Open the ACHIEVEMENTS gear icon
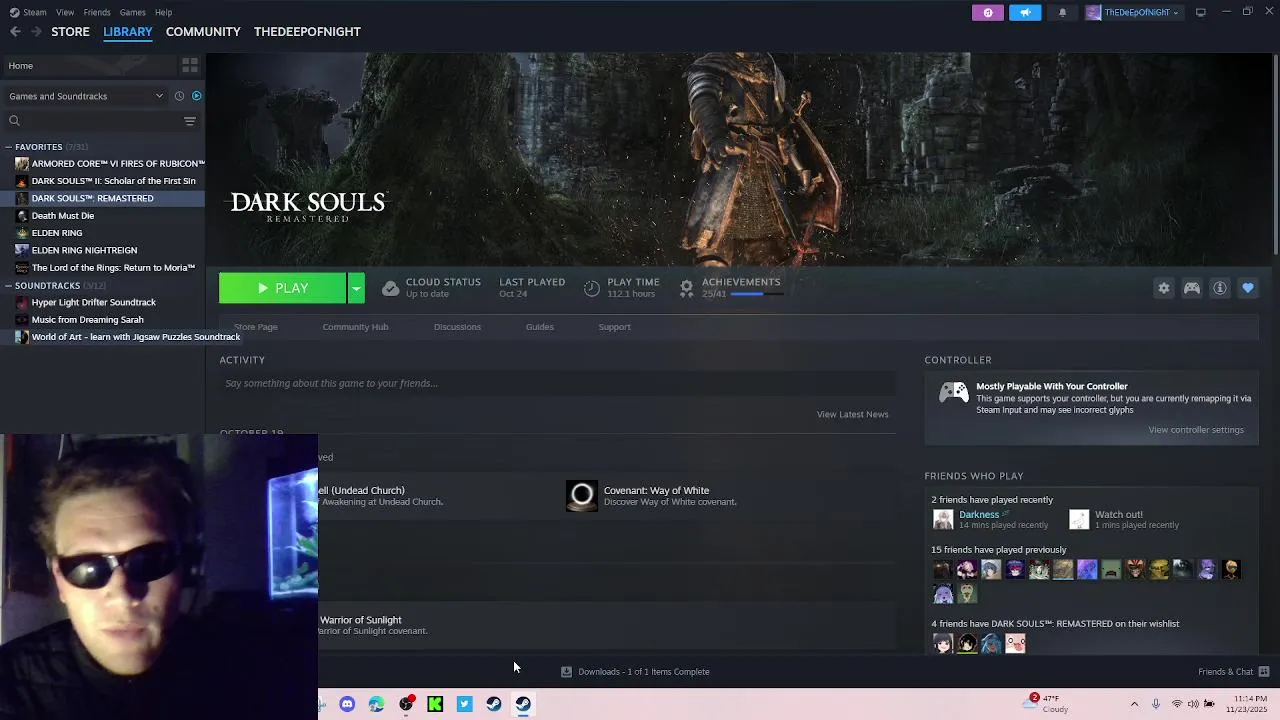 687,288
